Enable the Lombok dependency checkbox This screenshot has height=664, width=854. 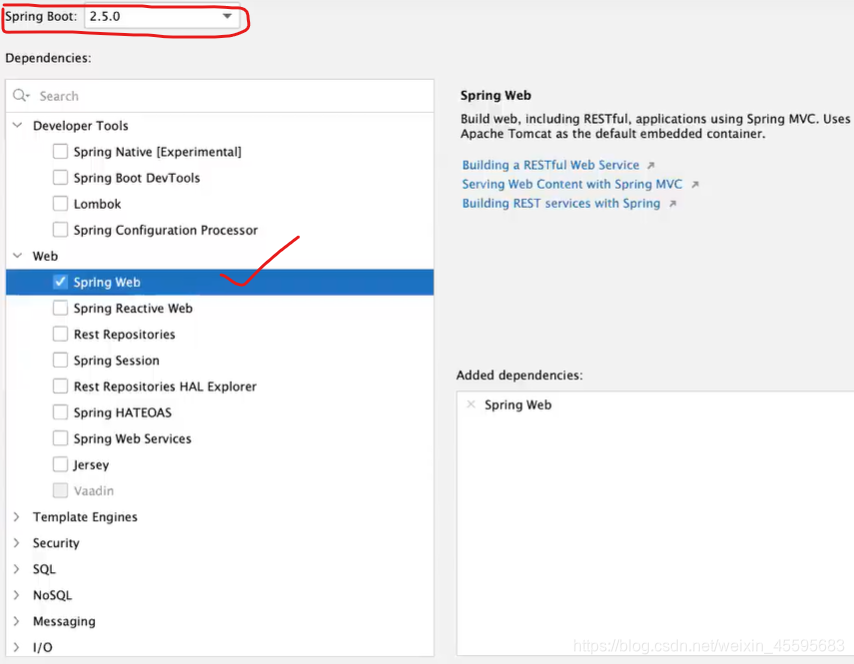pyautogui.click(x=60, y=204)
